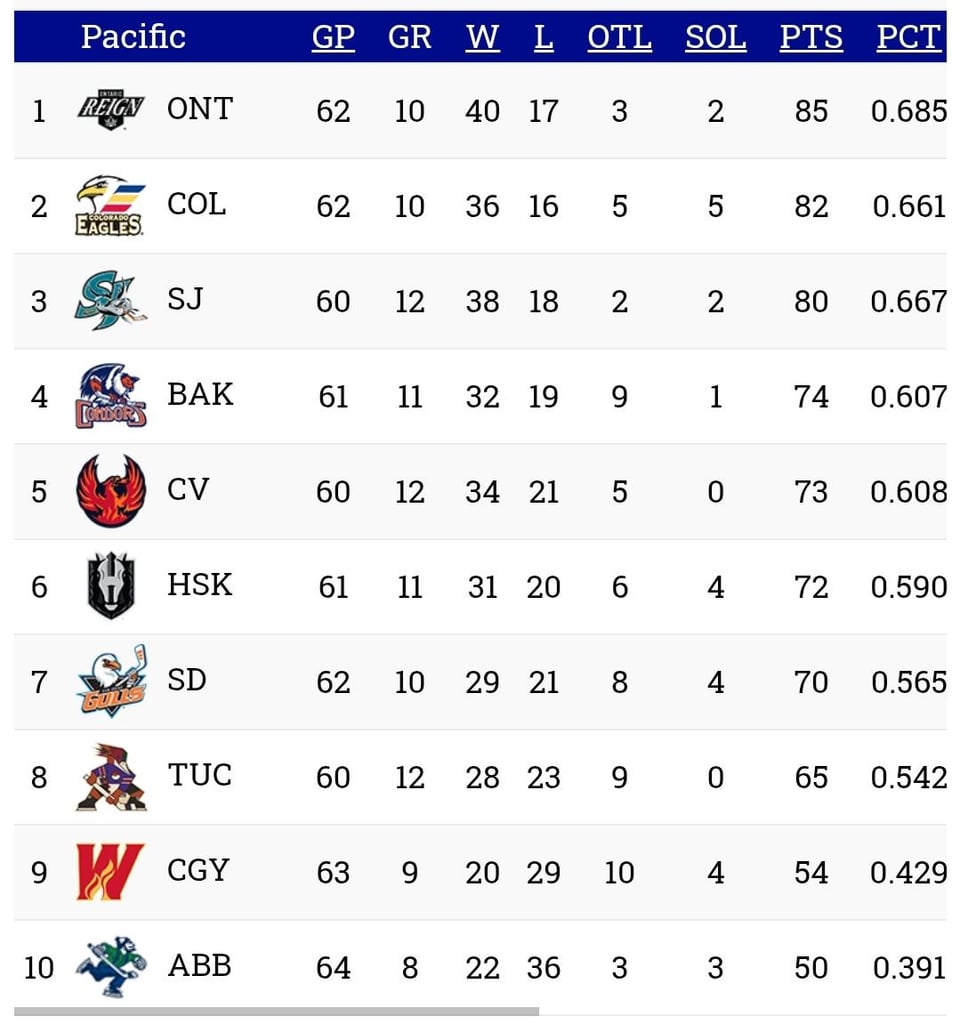Sort by the L column header
The height and width of the screenshot is (1024, 960).
[543, 38]
